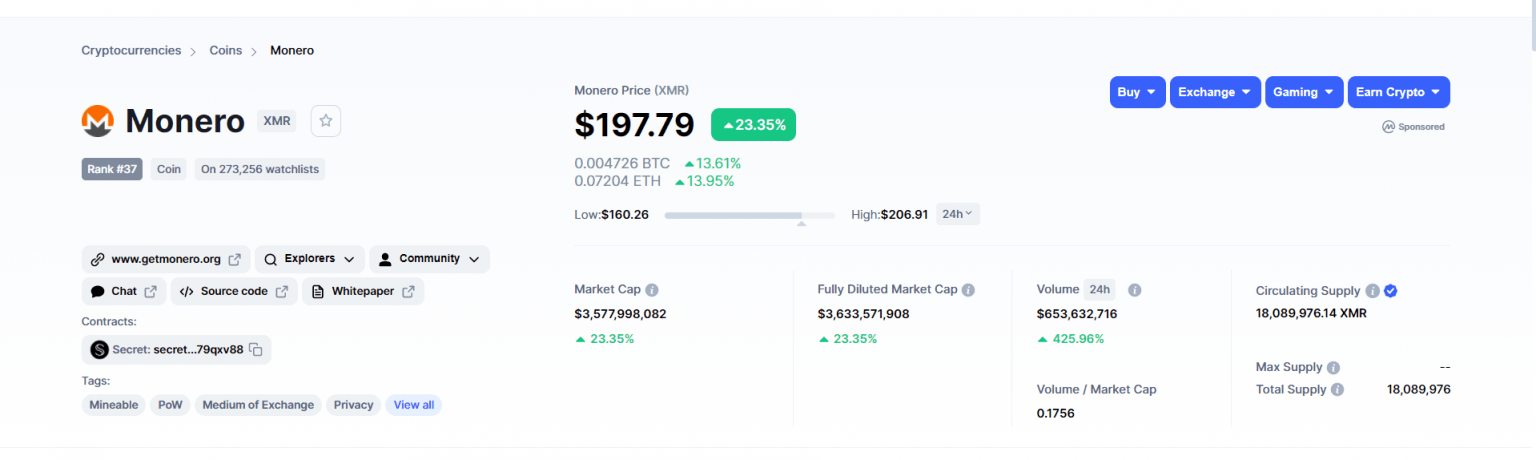Copy the Secret contract address
The height and width of the screenshot is (460, 1536).
point(256,350)
